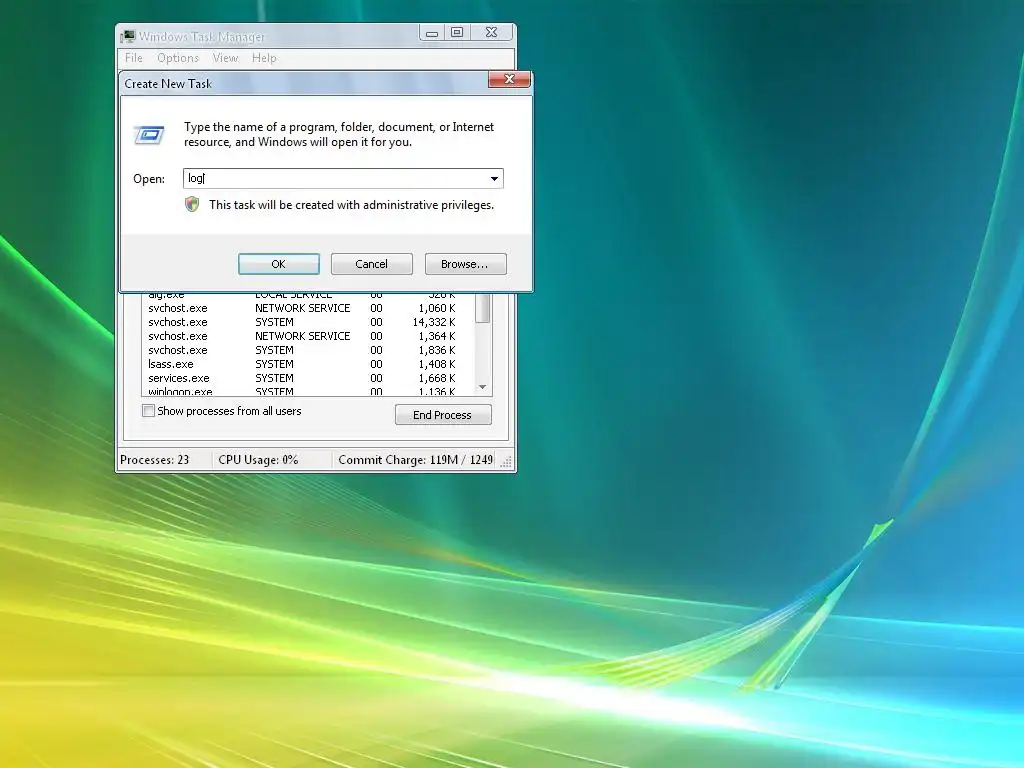Screen dimensions: 1024x768
Task: Open the File menu in Task Manager
Action: point(134,57)
